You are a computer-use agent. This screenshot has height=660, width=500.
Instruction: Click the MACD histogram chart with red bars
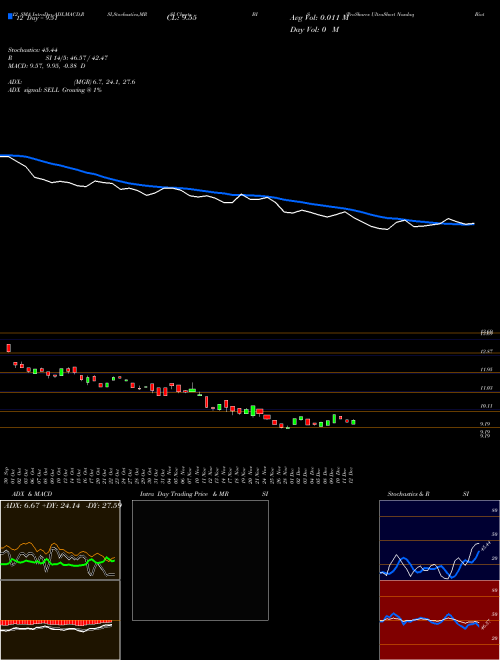[x=60, y=620]
